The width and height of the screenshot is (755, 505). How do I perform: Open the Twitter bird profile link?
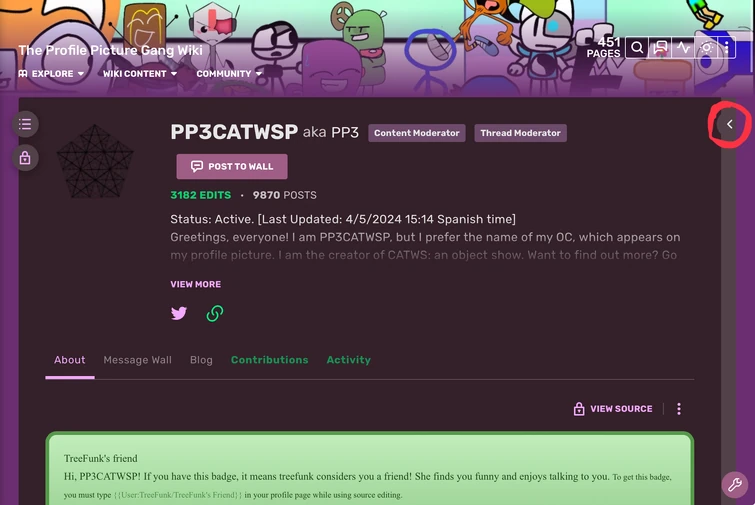pos(179,313)
